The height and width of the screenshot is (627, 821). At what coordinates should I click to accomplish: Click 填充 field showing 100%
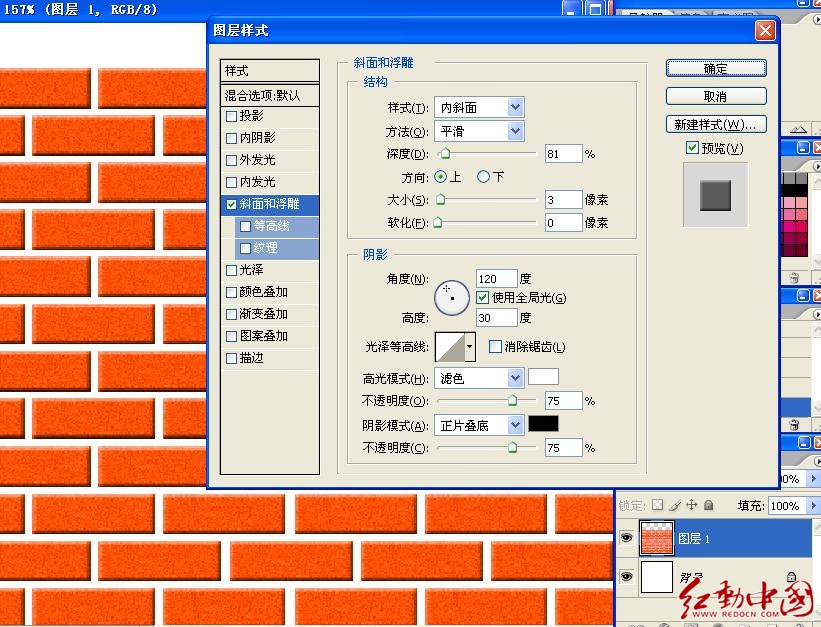[787, 505]
